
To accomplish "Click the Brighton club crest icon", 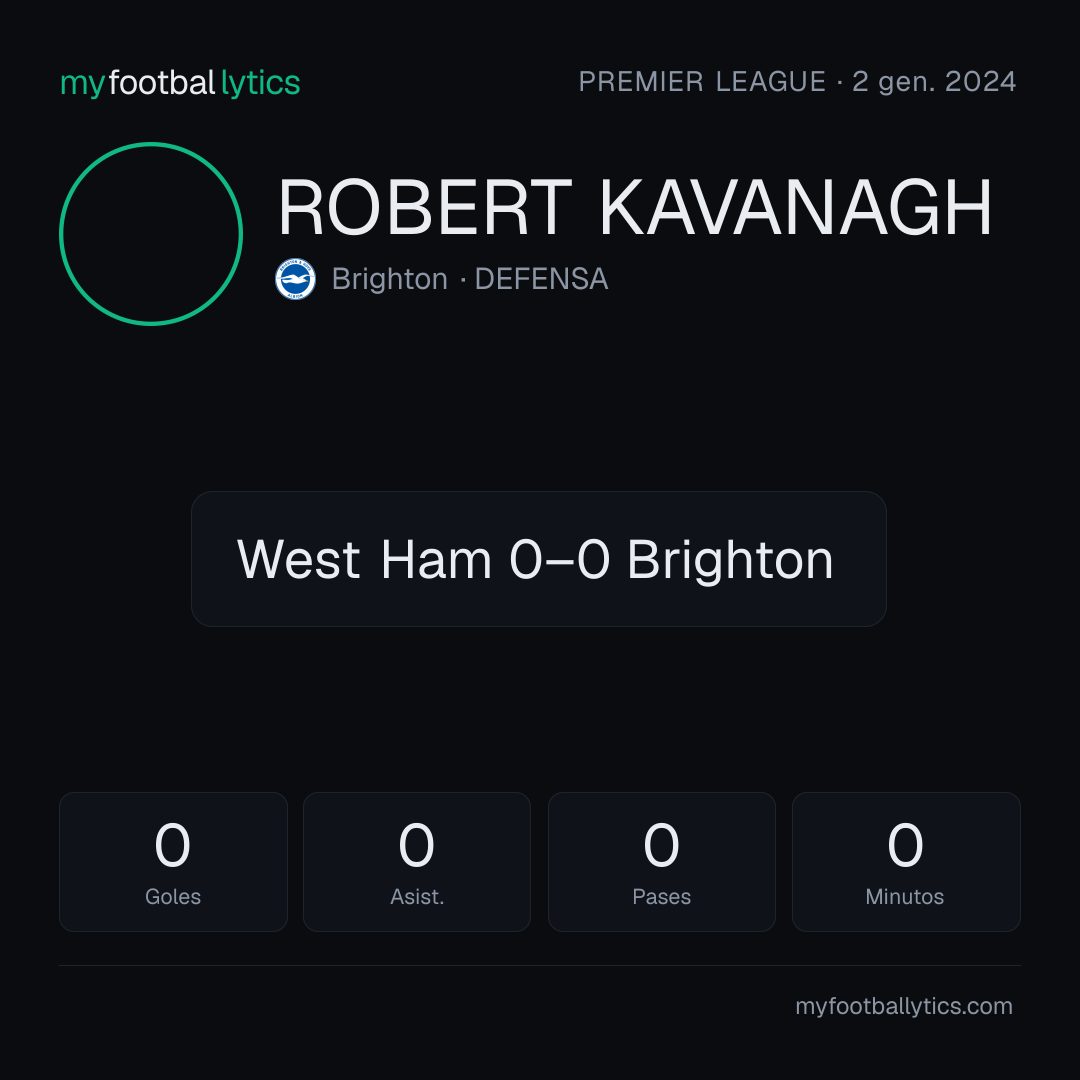I will pos(295,279).
